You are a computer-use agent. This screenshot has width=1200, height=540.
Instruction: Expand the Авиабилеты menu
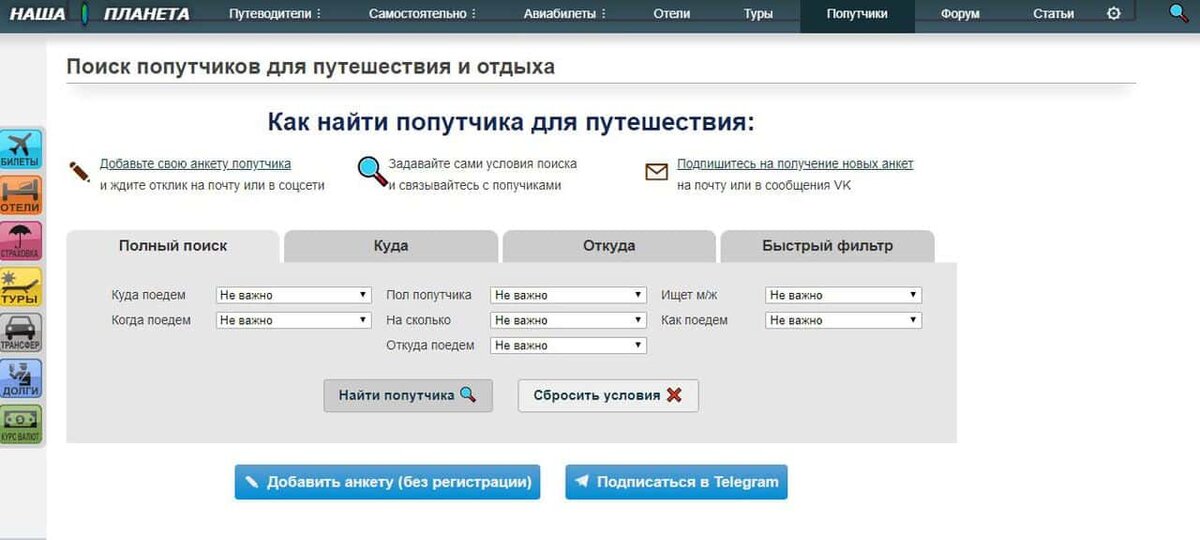click(565, 14)
